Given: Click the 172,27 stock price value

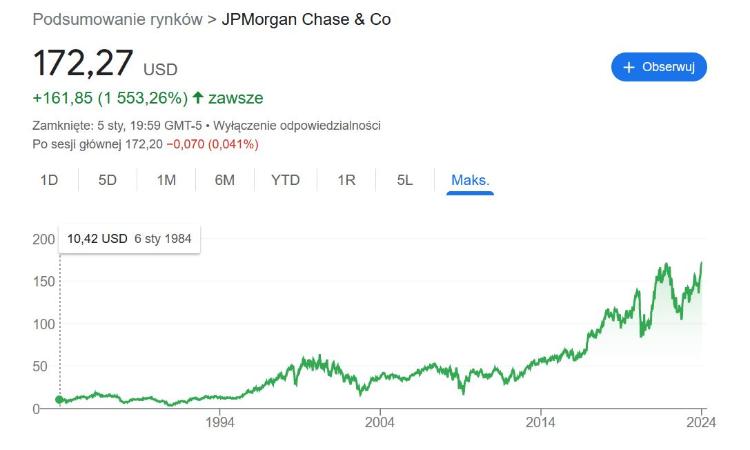Looking at the screenshot, I should tap(83, 63).
